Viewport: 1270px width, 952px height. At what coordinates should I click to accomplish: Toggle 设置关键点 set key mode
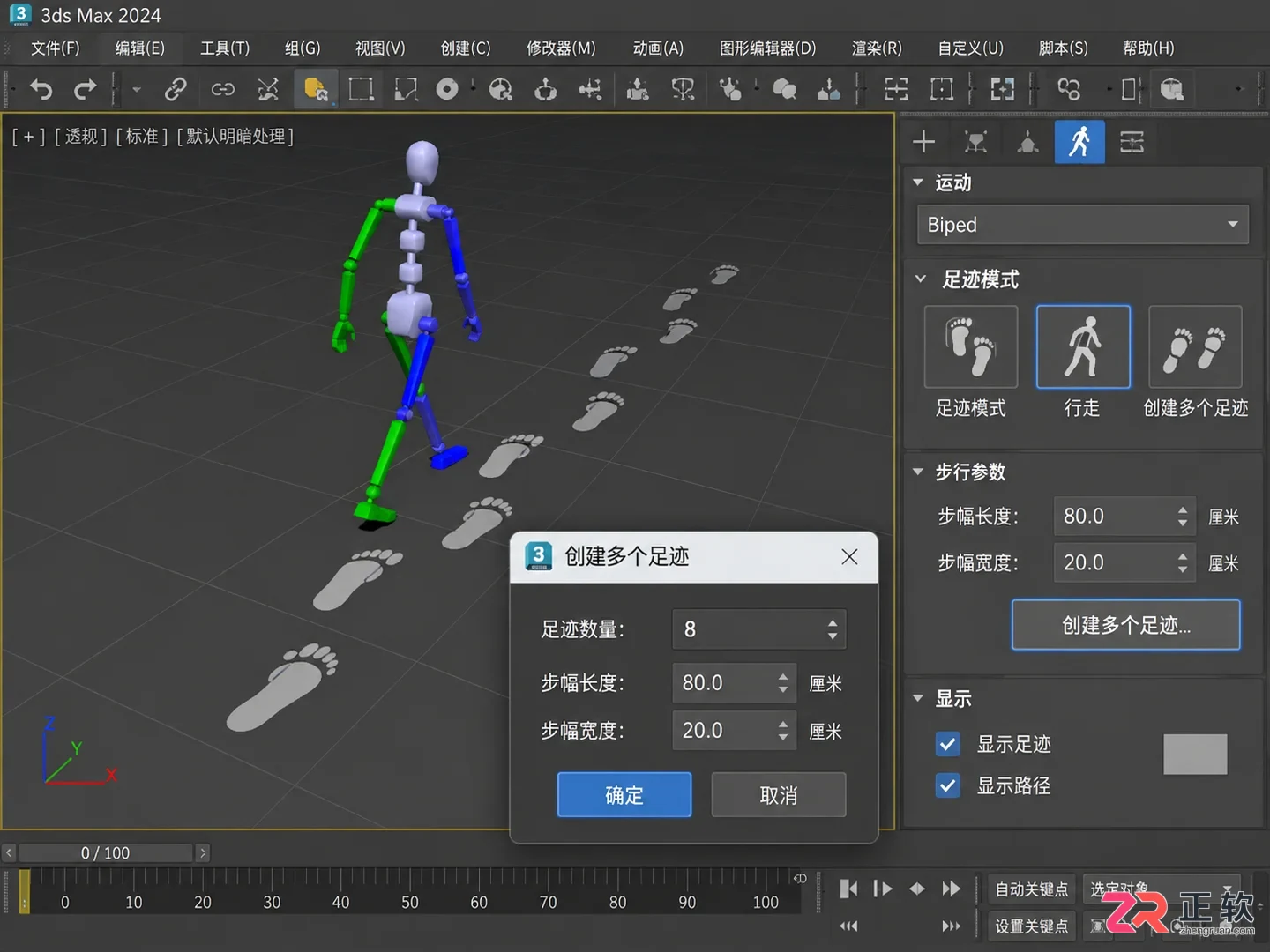[1031, 926]
